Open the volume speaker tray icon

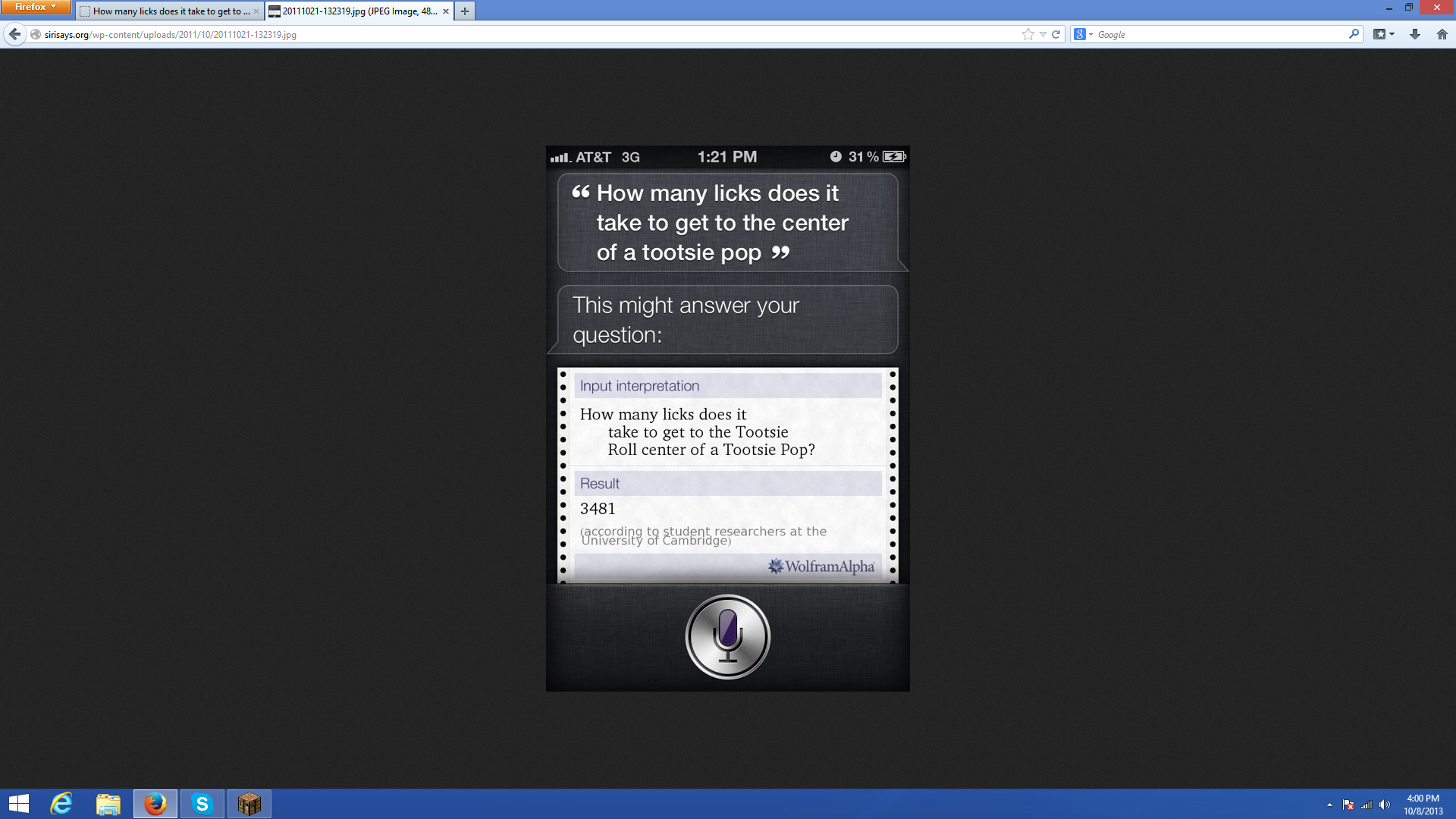[1385, 805]
